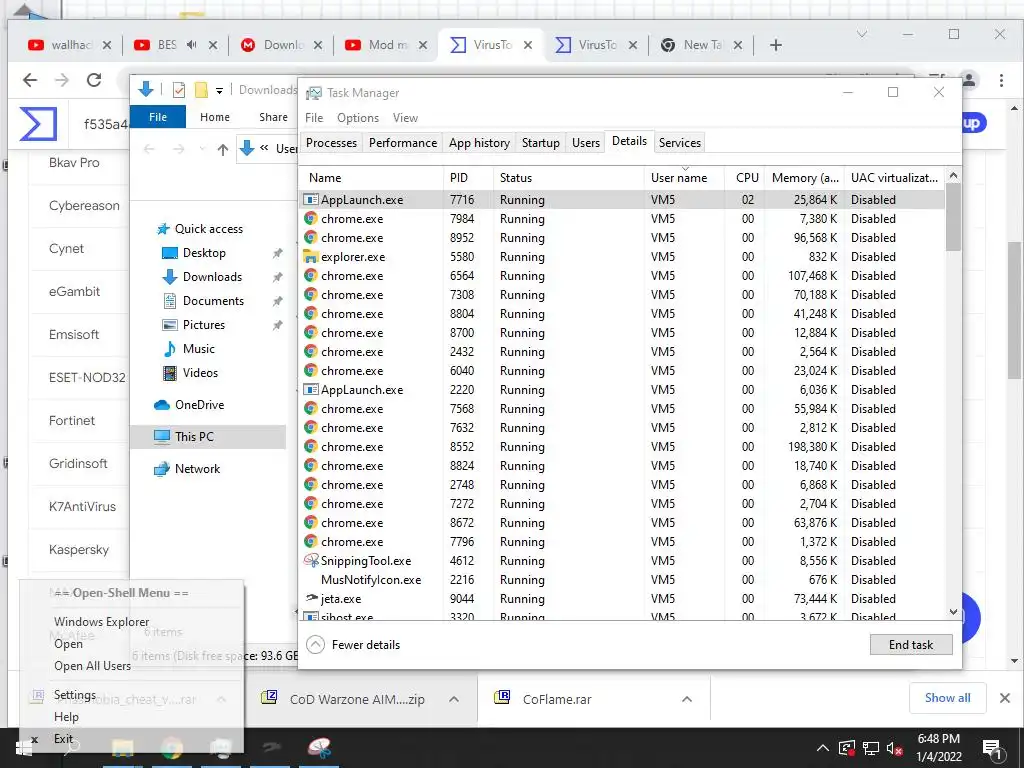Click Show all downloads button
This screenshot has width=1024, height=768.
(x=948, y=698)
